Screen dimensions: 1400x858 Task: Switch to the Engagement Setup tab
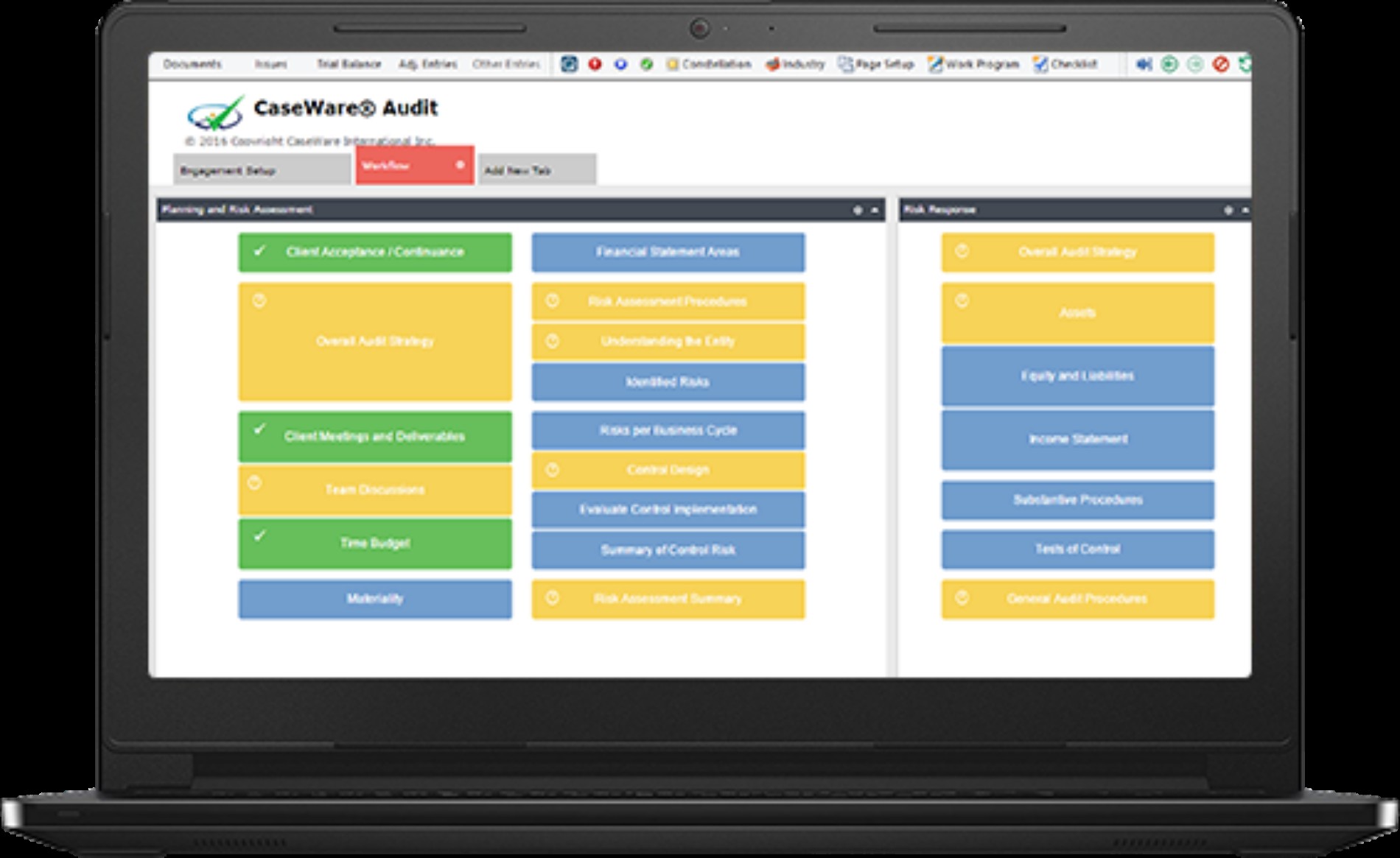(262, 169)
